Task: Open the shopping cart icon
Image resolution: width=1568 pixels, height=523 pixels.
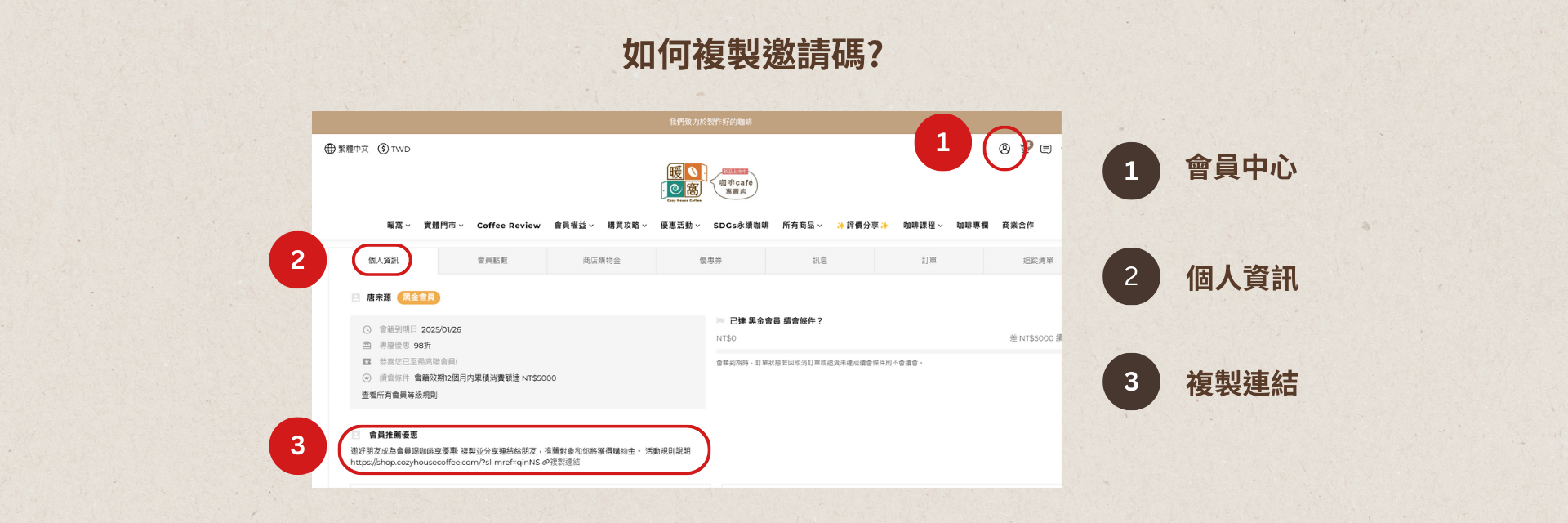Action: pos(1026,148)
